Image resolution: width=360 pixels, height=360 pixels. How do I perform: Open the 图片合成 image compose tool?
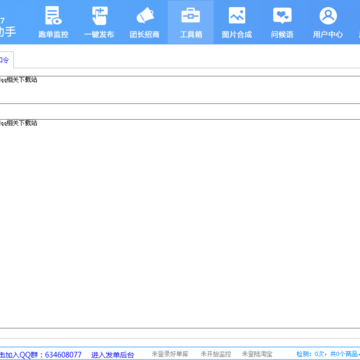click(237, 22)
